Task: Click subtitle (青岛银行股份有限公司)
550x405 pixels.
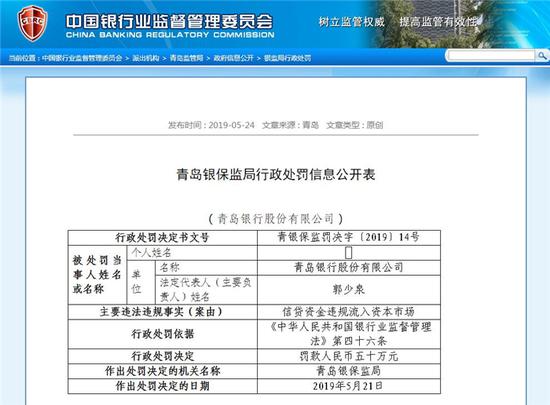Action: (x=276, y=219)
